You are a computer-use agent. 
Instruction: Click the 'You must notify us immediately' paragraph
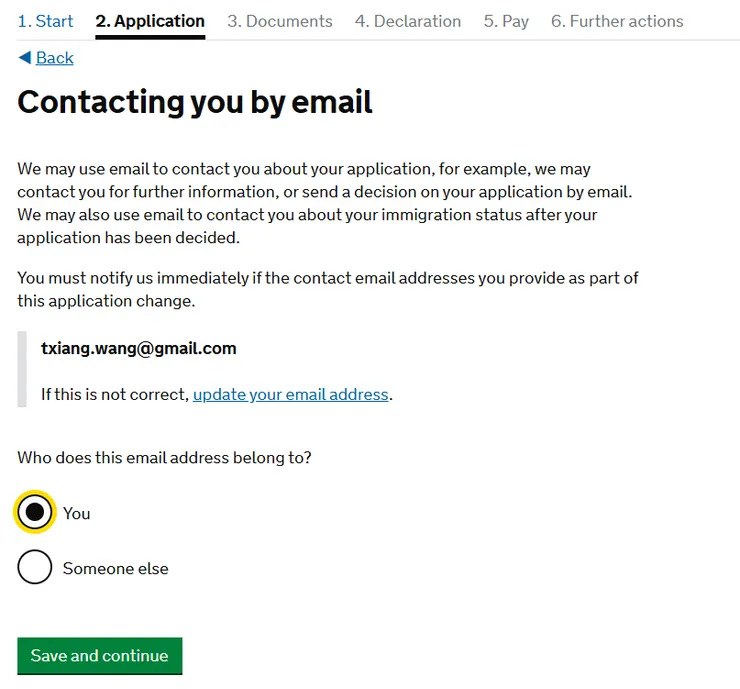point(327,289)
